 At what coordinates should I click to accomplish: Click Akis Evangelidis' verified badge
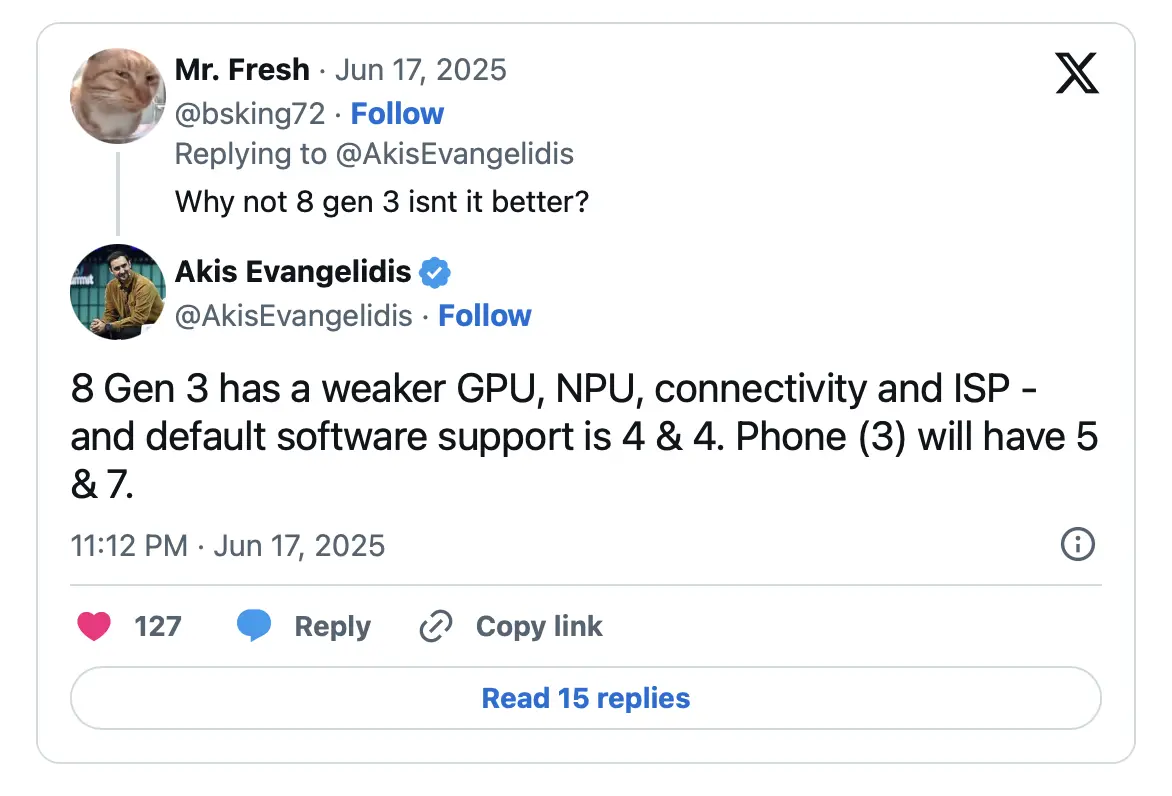pos(434,272)
